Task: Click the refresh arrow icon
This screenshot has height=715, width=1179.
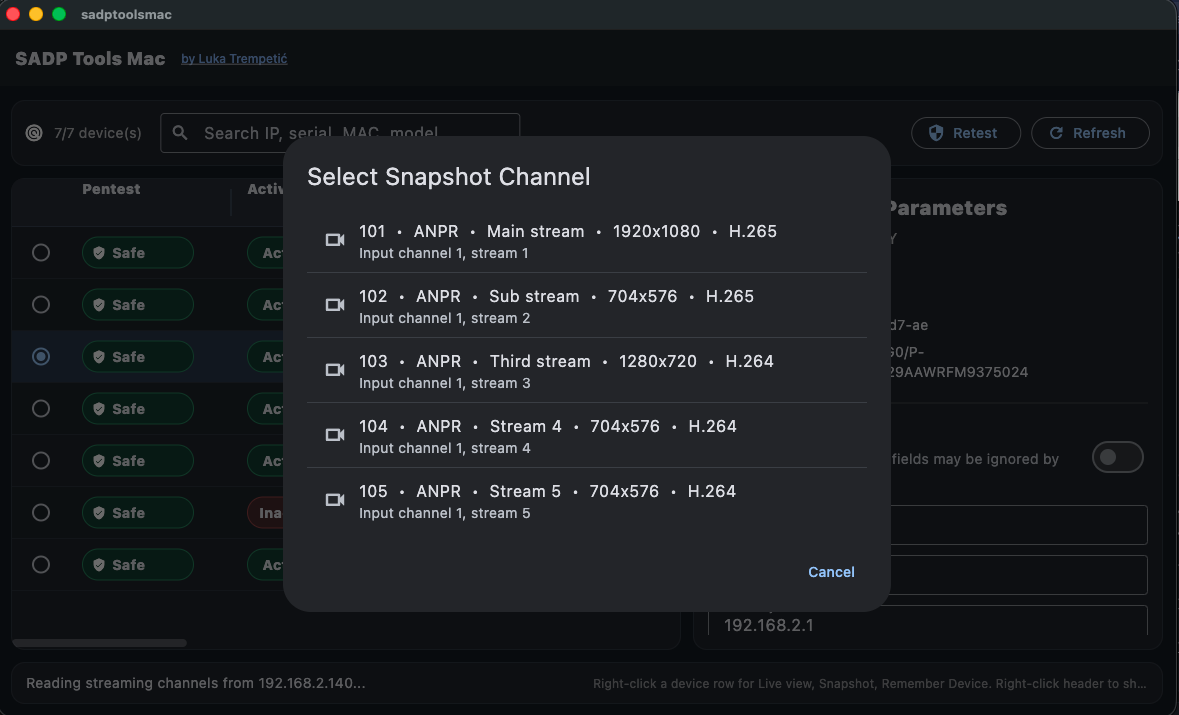Action: [x=1056, y=133]
